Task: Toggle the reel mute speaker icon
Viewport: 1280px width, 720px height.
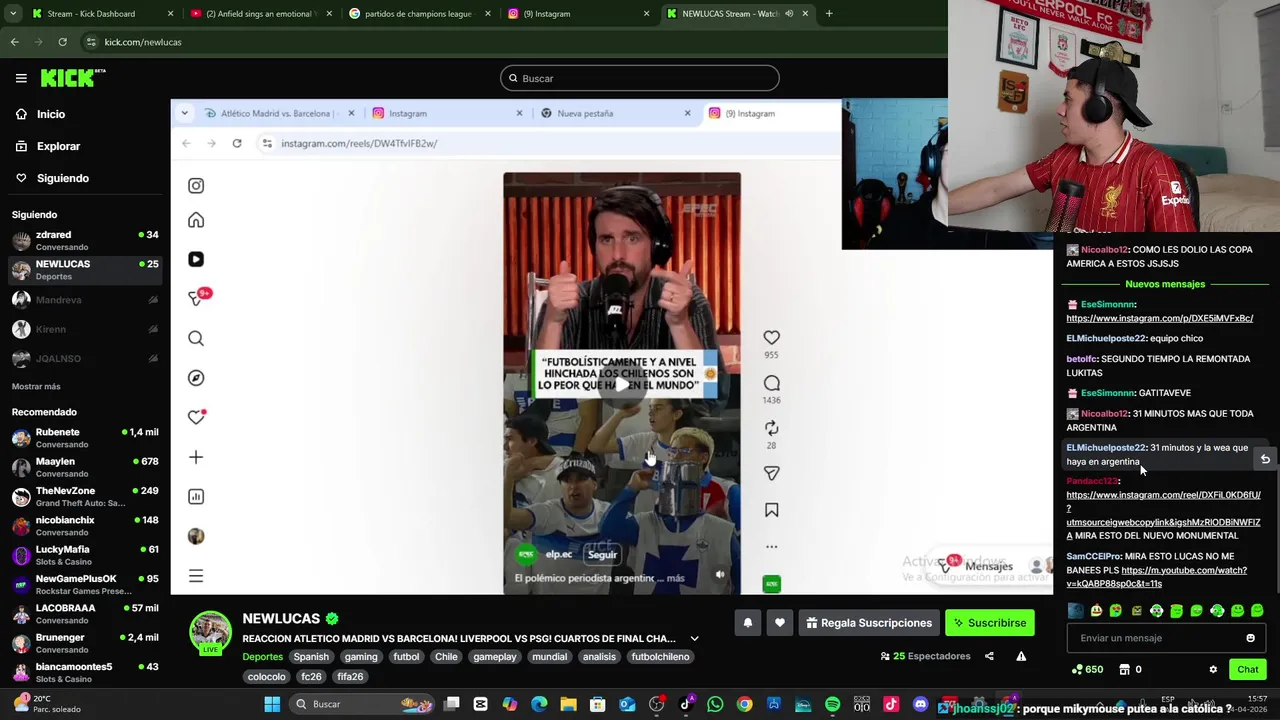Action: click(x=720, y=575)
